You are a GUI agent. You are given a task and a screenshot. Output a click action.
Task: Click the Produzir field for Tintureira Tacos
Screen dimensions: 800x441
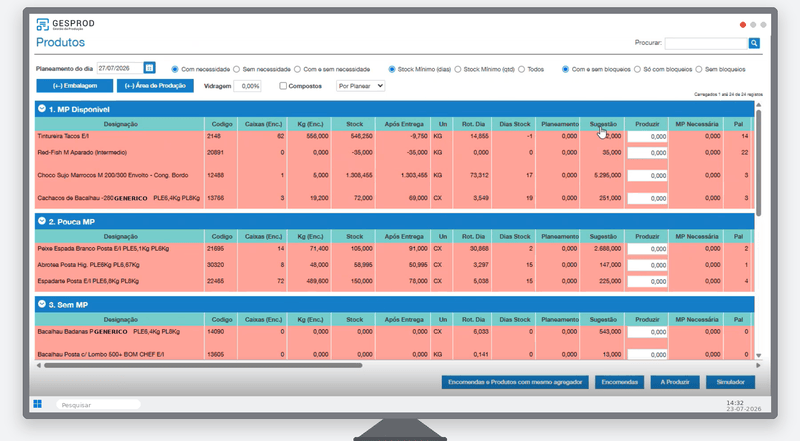click(x=647, y=136)
